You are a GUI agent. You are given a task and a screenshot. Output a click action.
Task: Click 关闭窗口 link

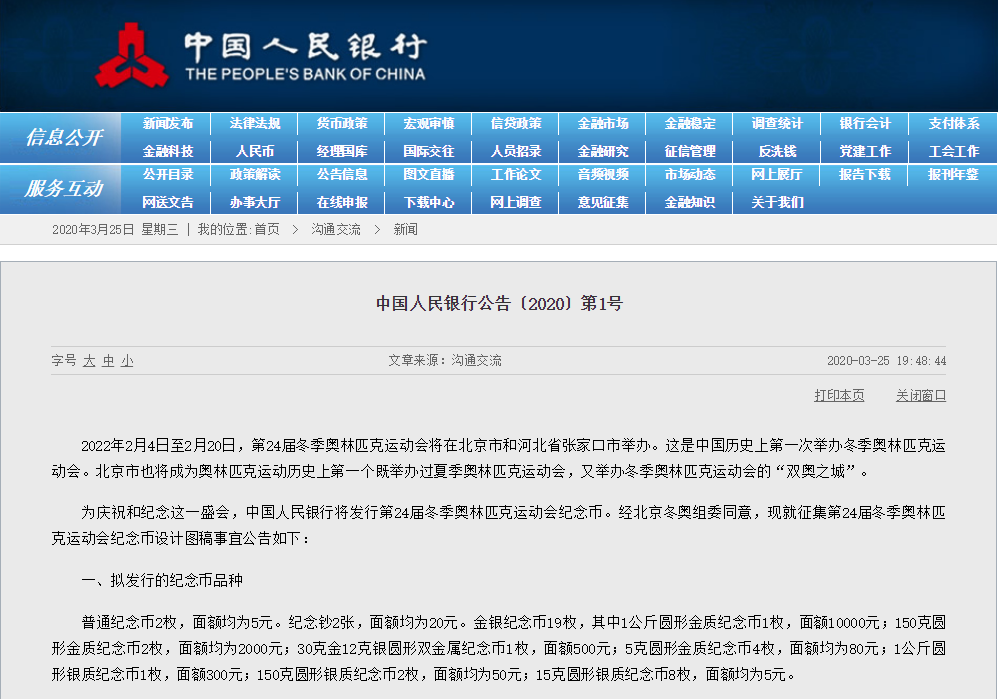[921, 395]
